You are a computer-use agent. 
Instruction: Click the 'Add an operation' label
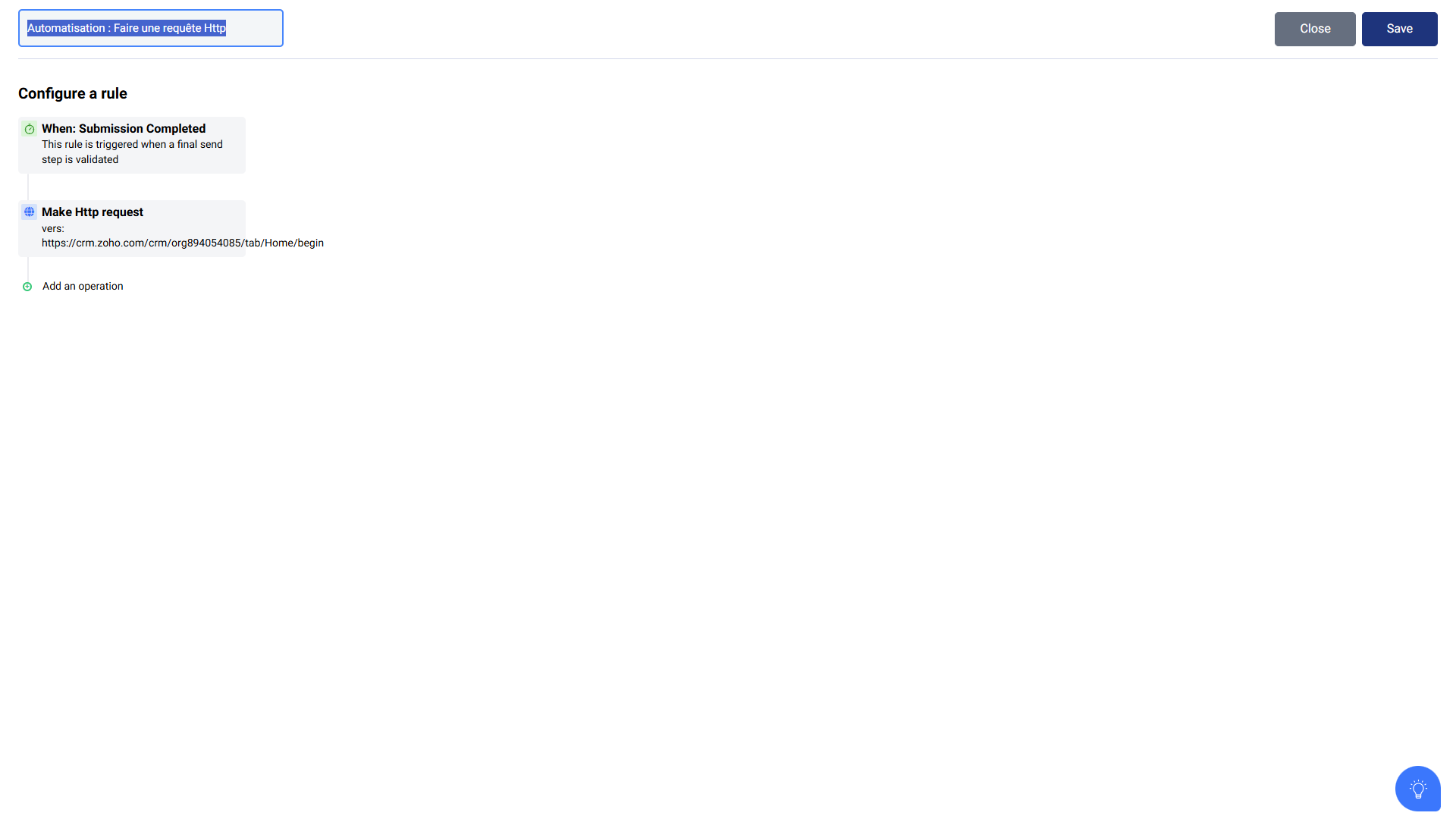click(83, 287)
